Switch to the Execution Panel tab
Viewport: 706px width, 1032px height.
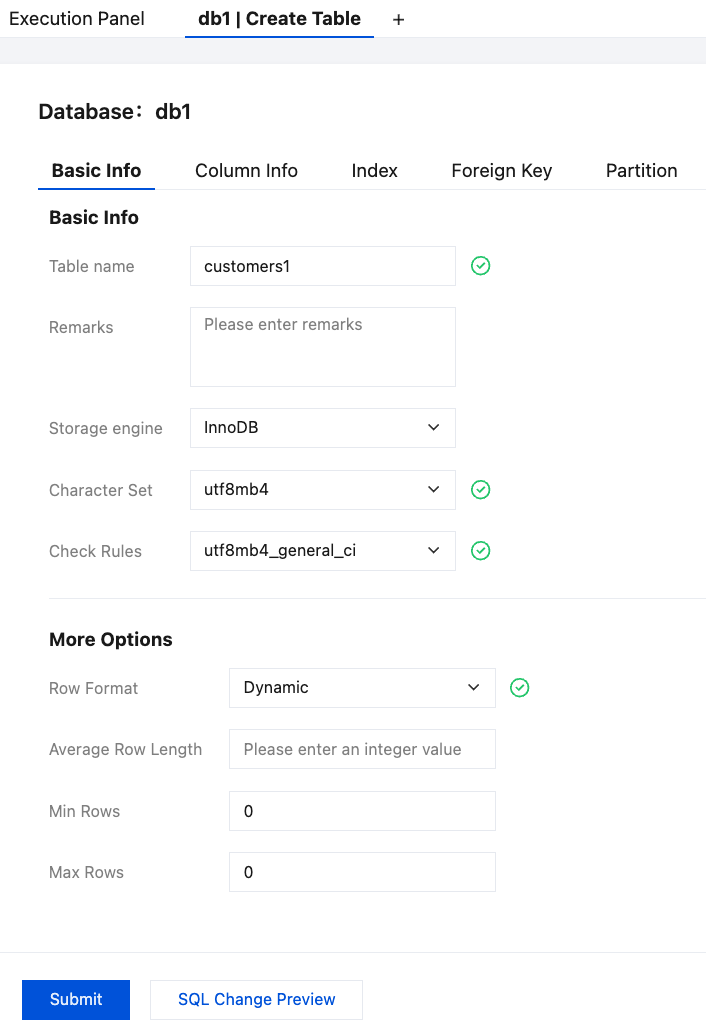(77, 19)
